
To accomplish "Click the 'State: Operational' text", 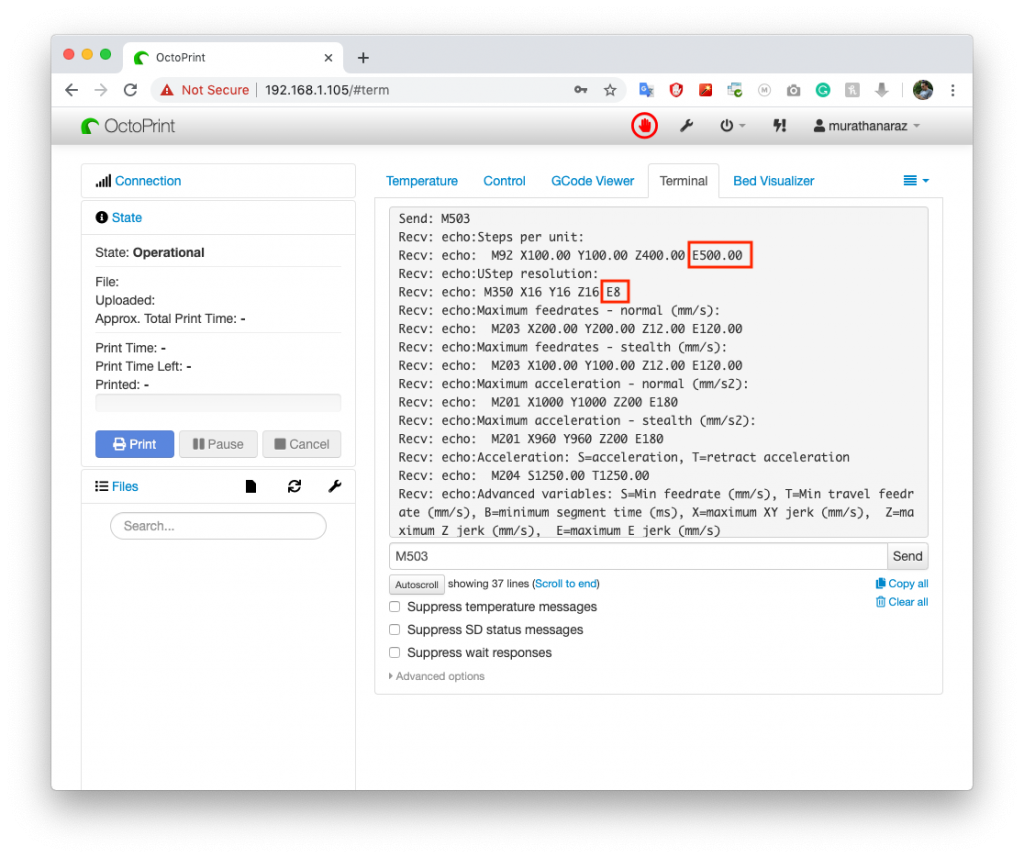I will click(x=150, y=253).
